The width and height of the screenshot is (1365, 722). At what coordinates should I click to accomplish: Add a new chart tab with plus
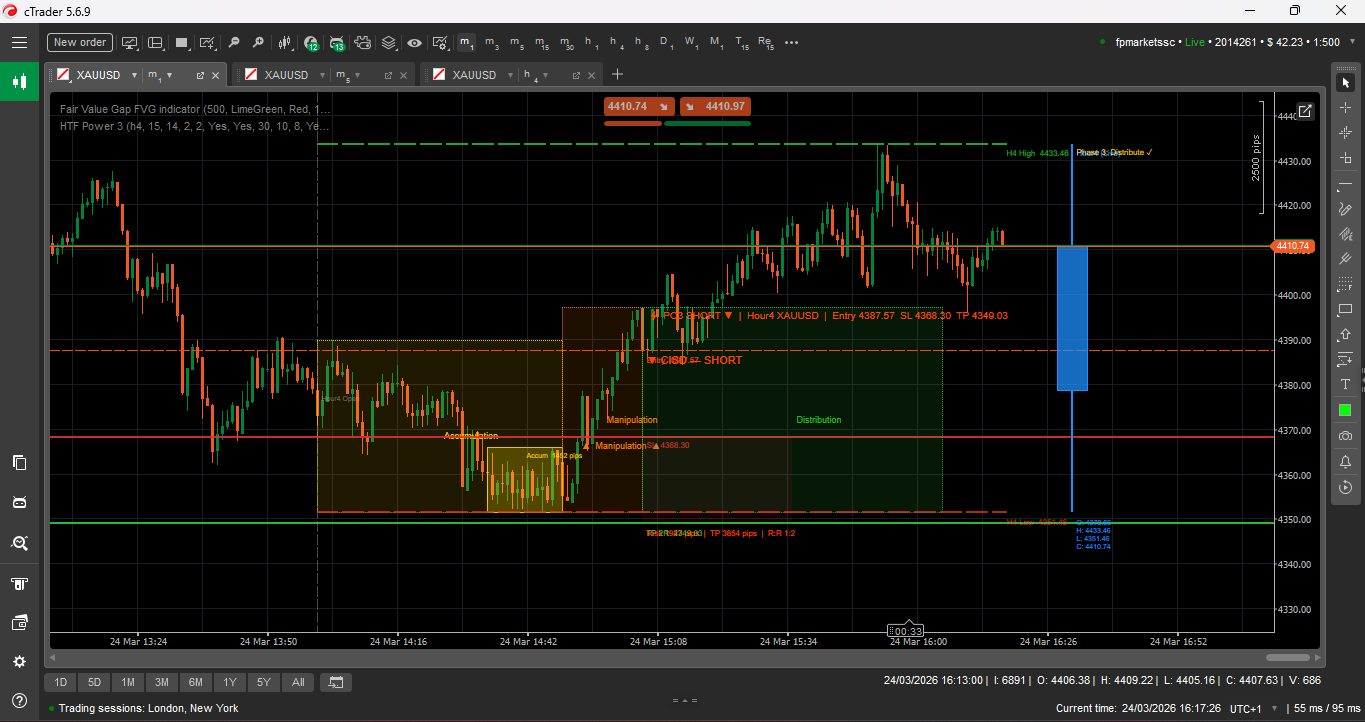pyautogui.click(x=617, y=75)
